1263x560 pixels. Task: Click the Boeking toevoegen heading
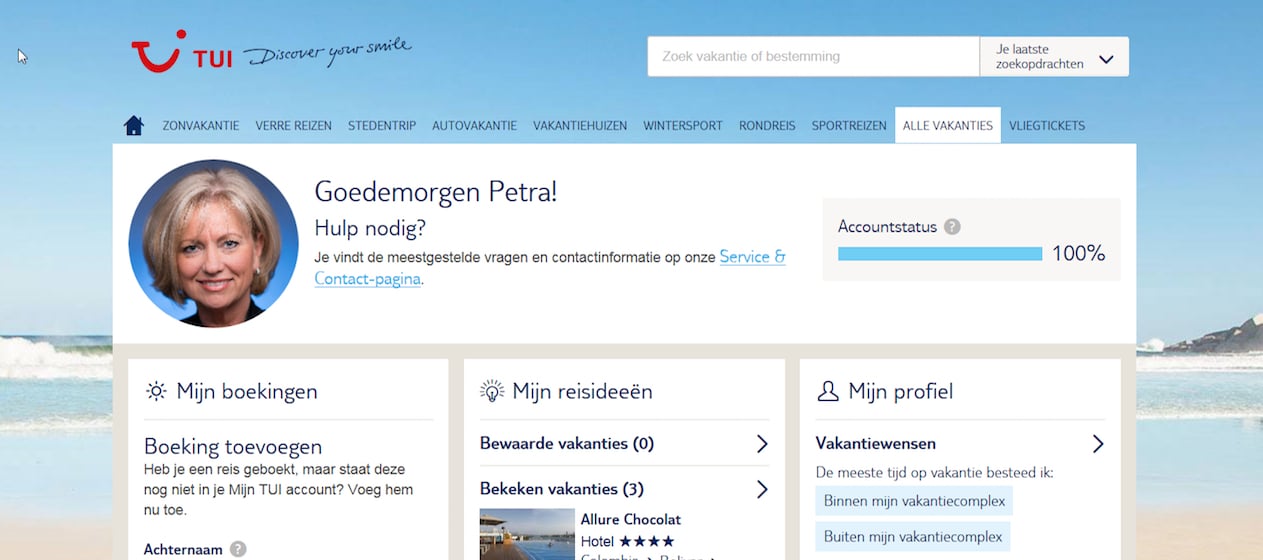(x=233, y=447)
